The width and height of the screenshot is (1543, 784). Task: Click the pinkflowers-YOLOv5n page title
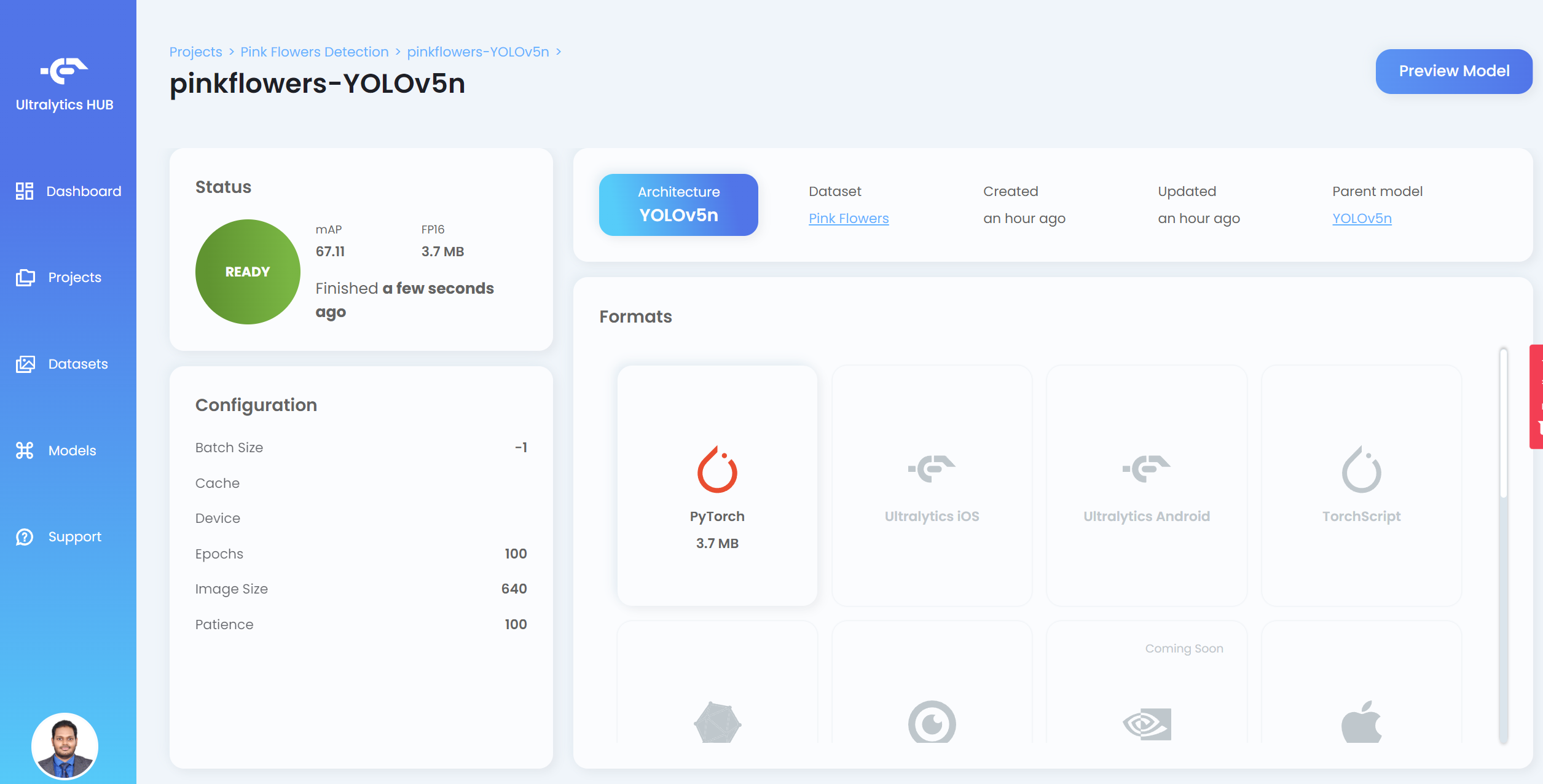coord(318,84)
